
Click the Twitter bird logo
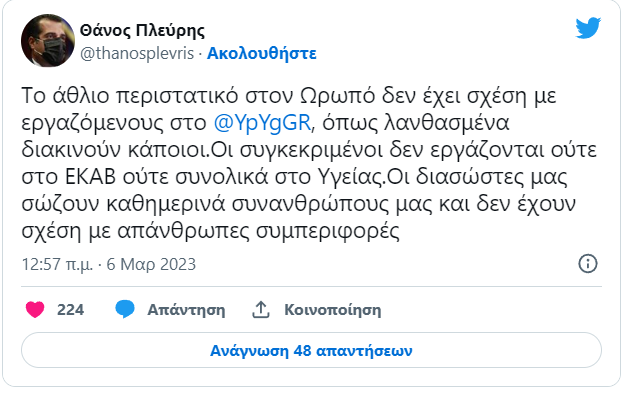588,28
